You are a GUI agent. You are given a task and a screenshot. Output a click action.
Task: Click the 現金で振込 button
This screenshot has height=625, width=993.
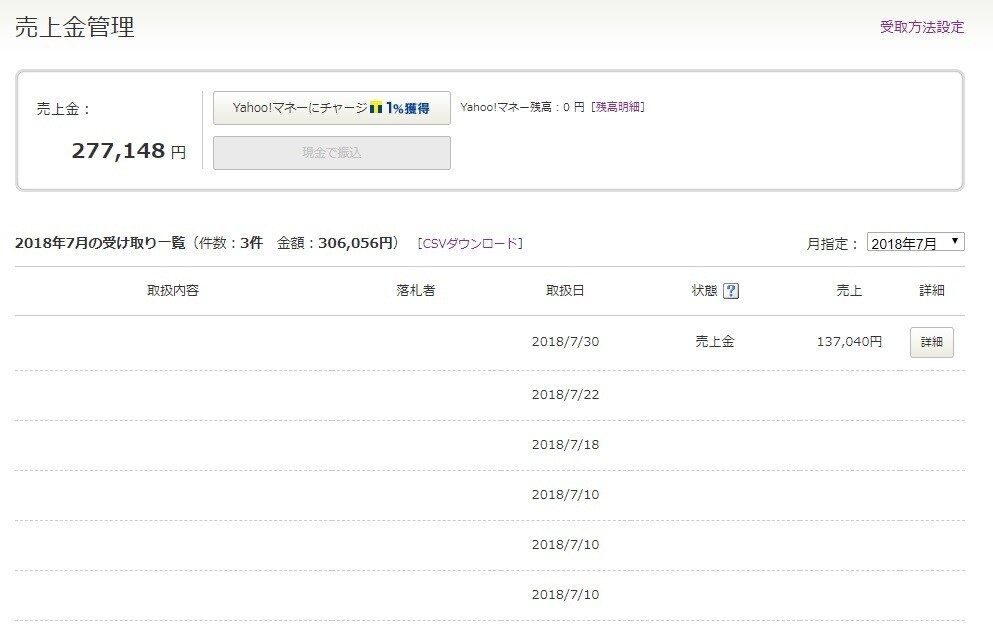(332, 153)
